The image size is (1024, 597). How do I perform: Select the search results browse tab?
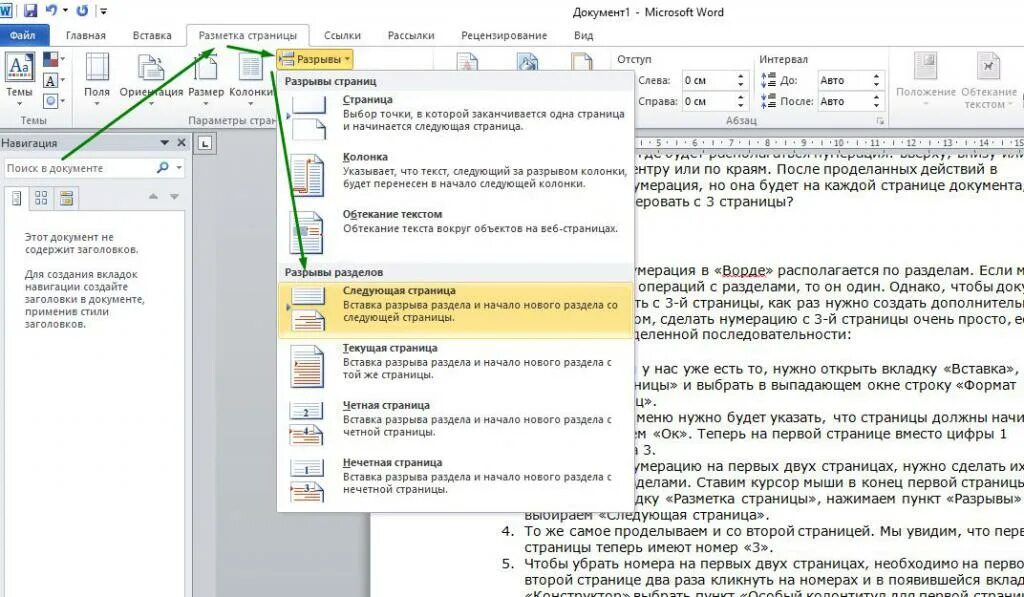point(67,198)
